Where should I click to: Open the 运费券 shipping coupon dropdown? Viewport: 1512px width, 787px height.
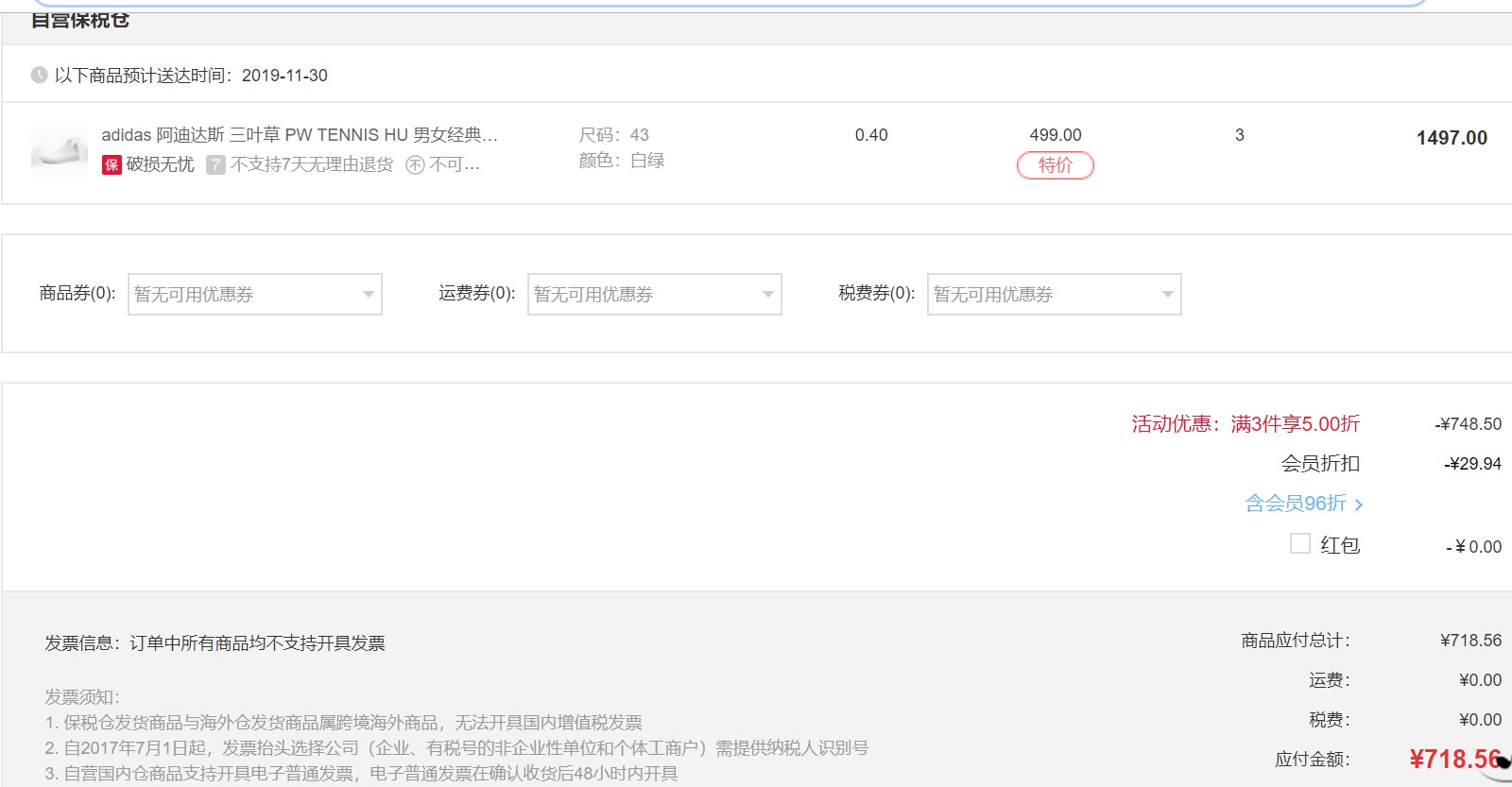[655, 294]
